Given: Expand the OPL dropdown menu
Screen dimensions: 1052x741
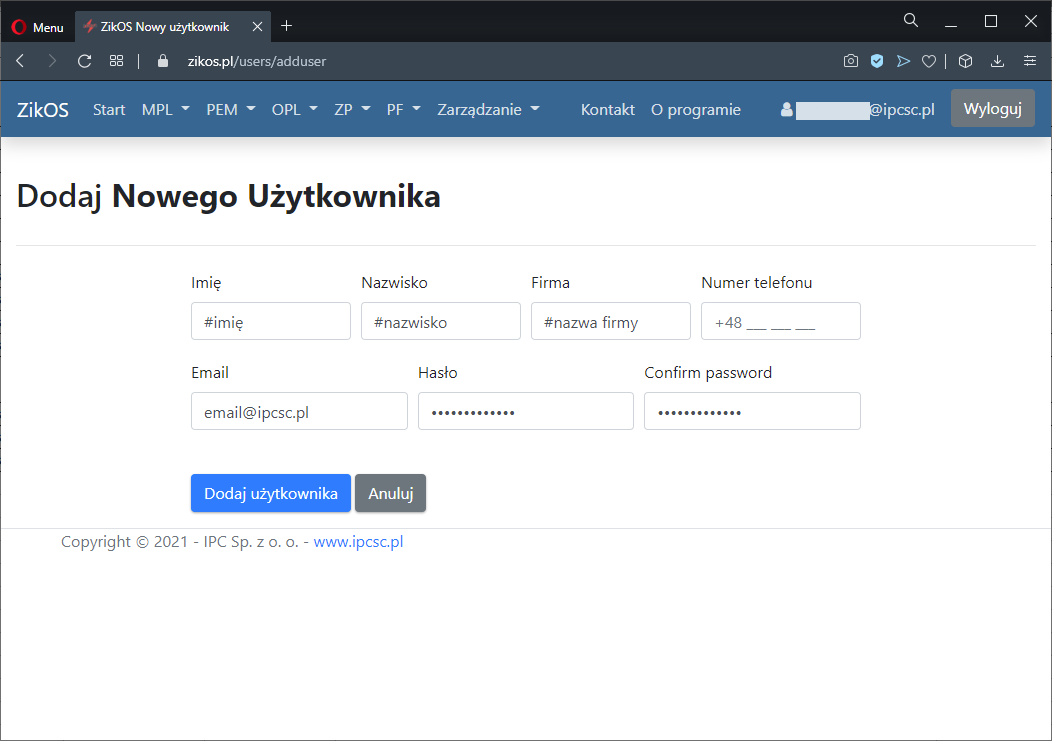Looking at the screenshot, I should pyautogui.click(x=294, y=110).
